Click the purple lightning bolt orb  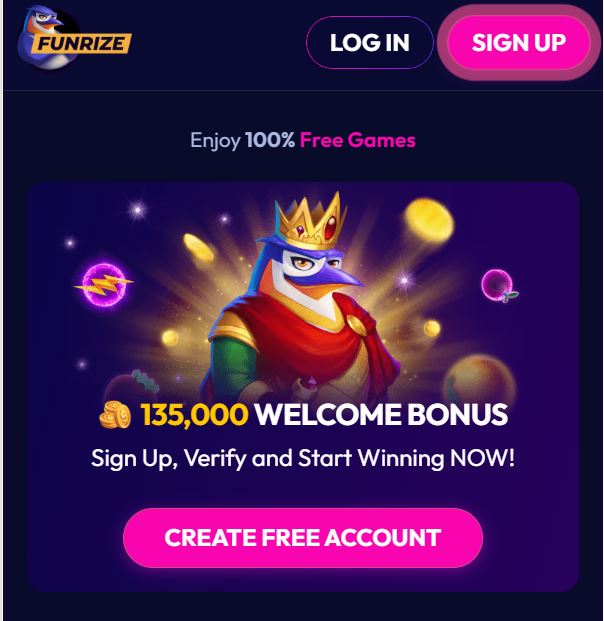[104, 284]
